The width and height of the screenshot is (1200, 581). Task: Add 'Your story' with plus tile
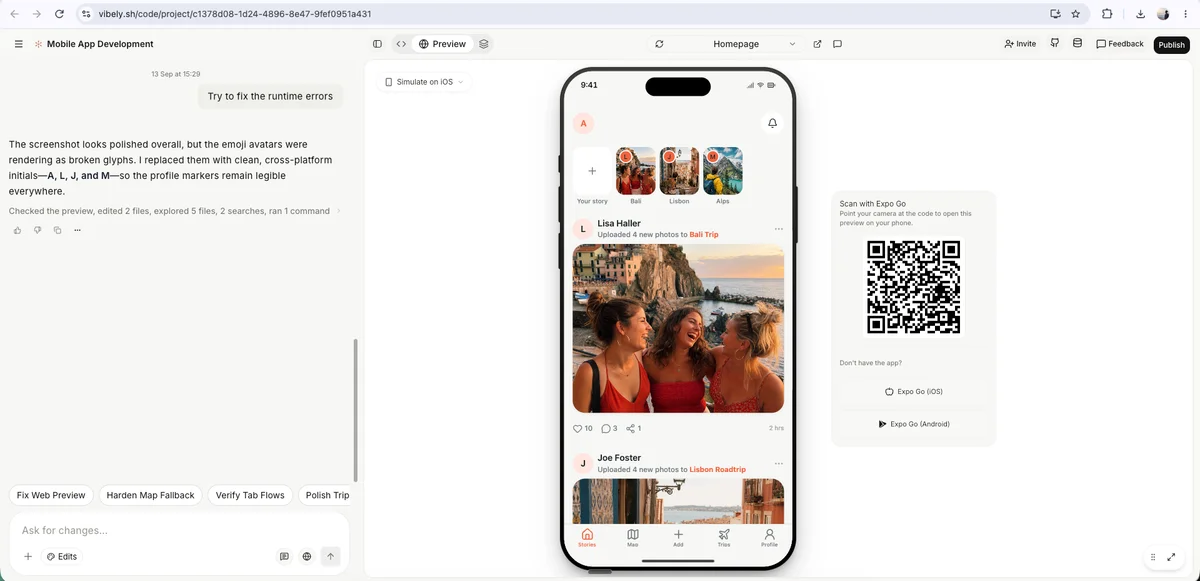592,171
